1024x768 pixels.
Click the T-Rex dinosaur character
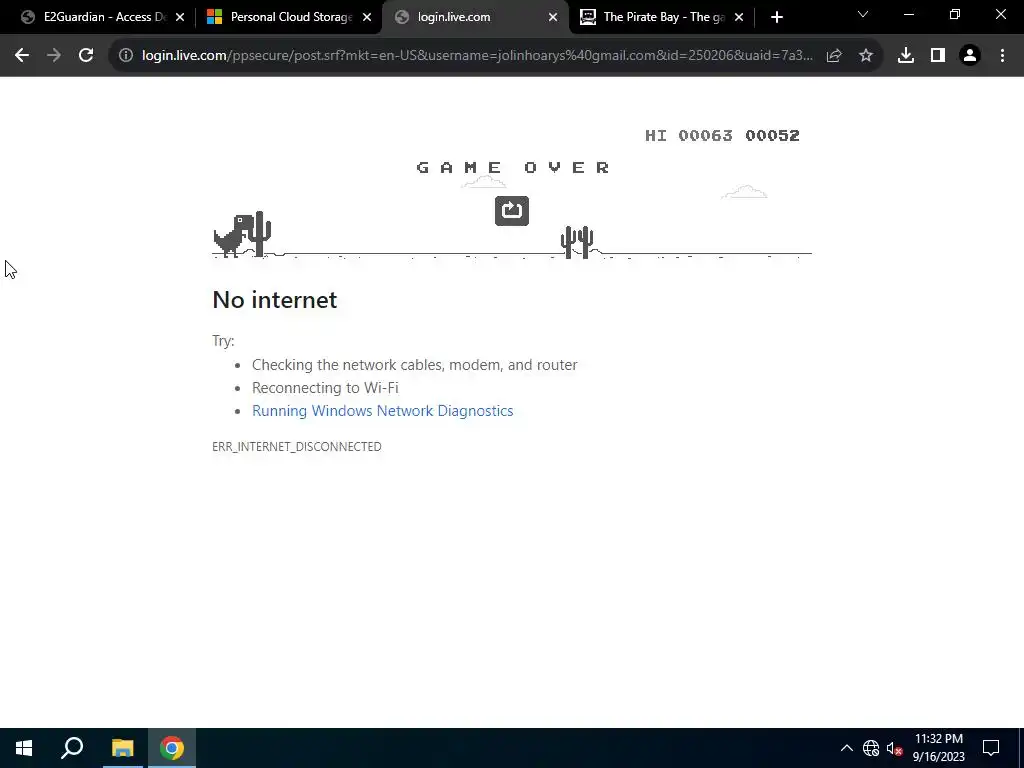pyautogui.click(x=234, y=236)
